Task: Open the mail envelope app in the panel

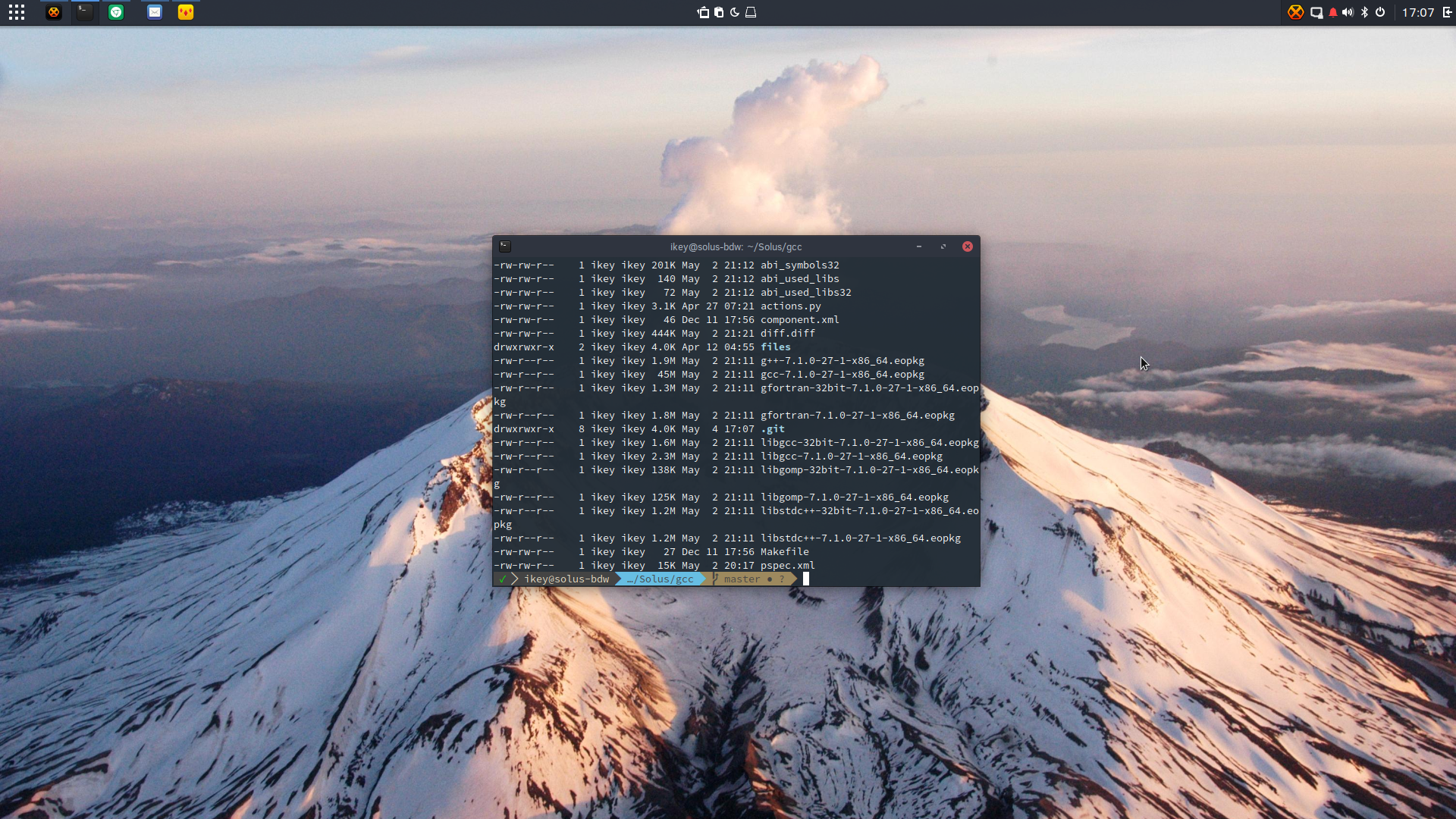Action: [x=155, y=12]
